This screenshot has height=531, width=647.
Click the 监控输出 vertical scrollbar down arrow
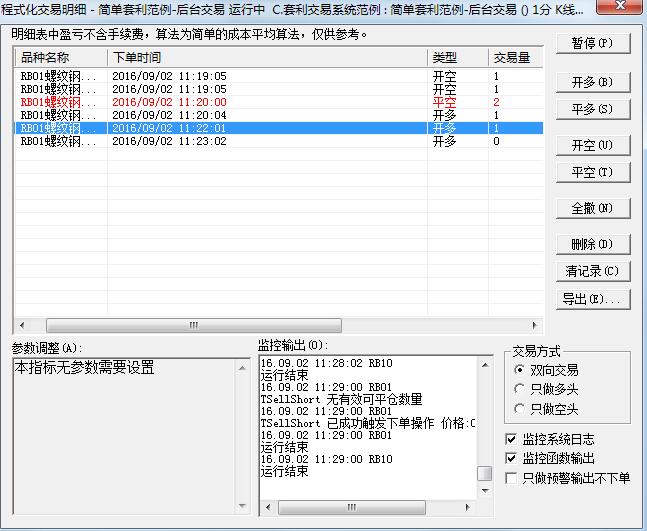485,491
